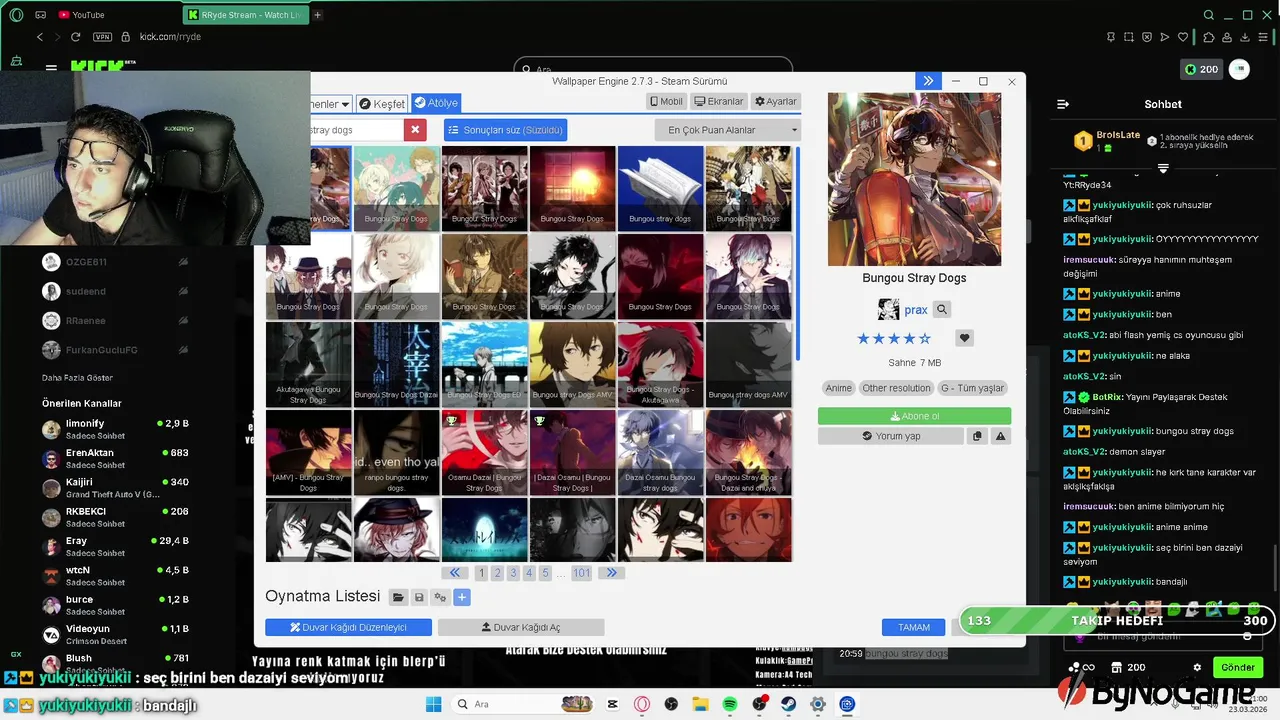Jump to results page 101
This screenshot has width=1280, height=720.
pos(581,573)
